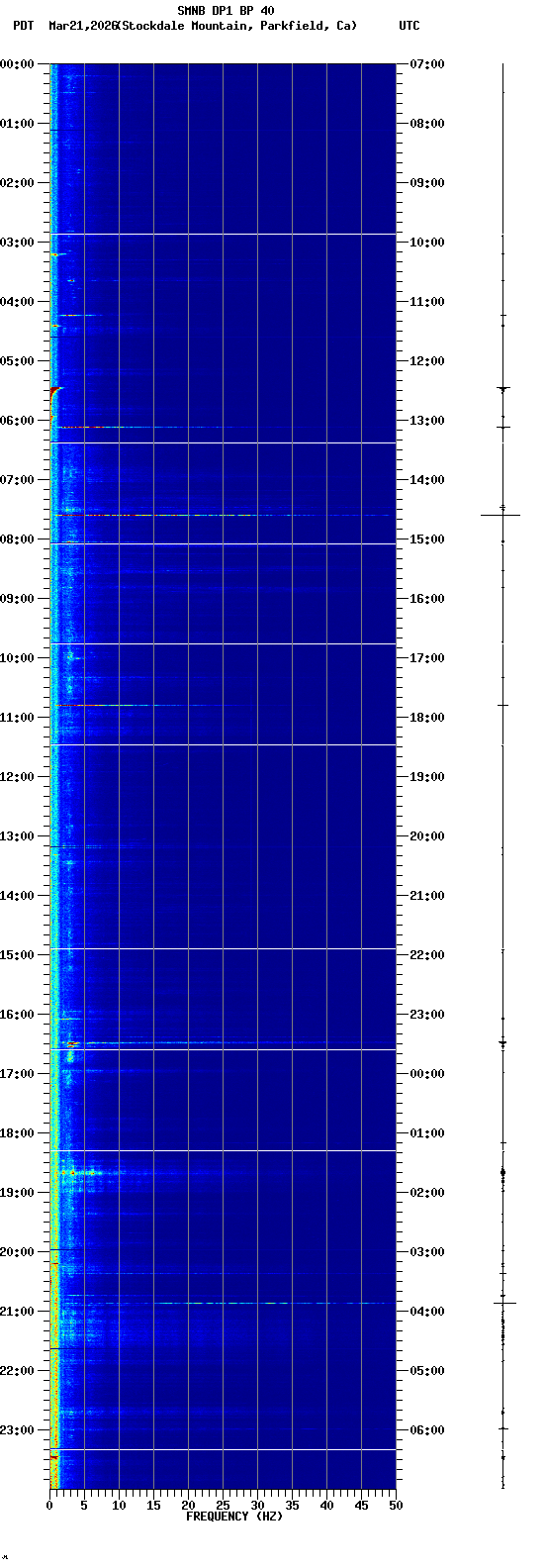
Task: Click the 'Stockdale Mountain, Parkfield, Ca' station text
Action: click(239, 26)
